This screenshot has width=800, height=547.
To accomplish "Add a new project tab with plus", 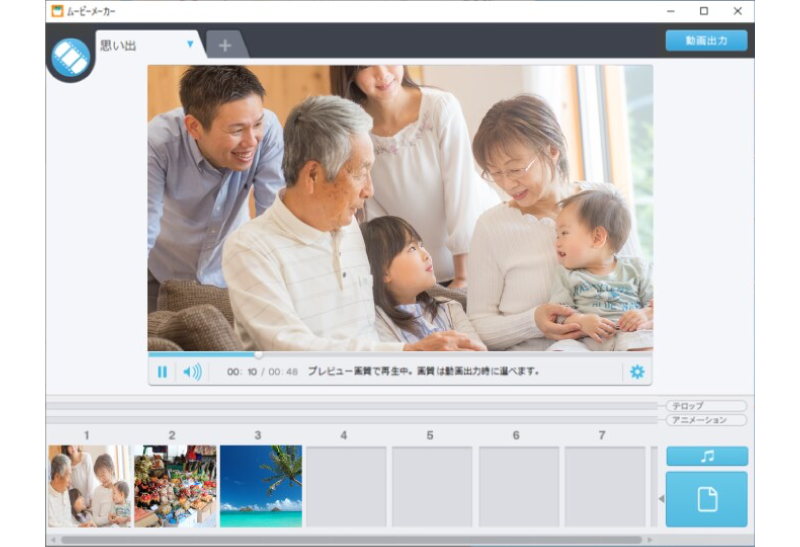I will click(225, 45).
